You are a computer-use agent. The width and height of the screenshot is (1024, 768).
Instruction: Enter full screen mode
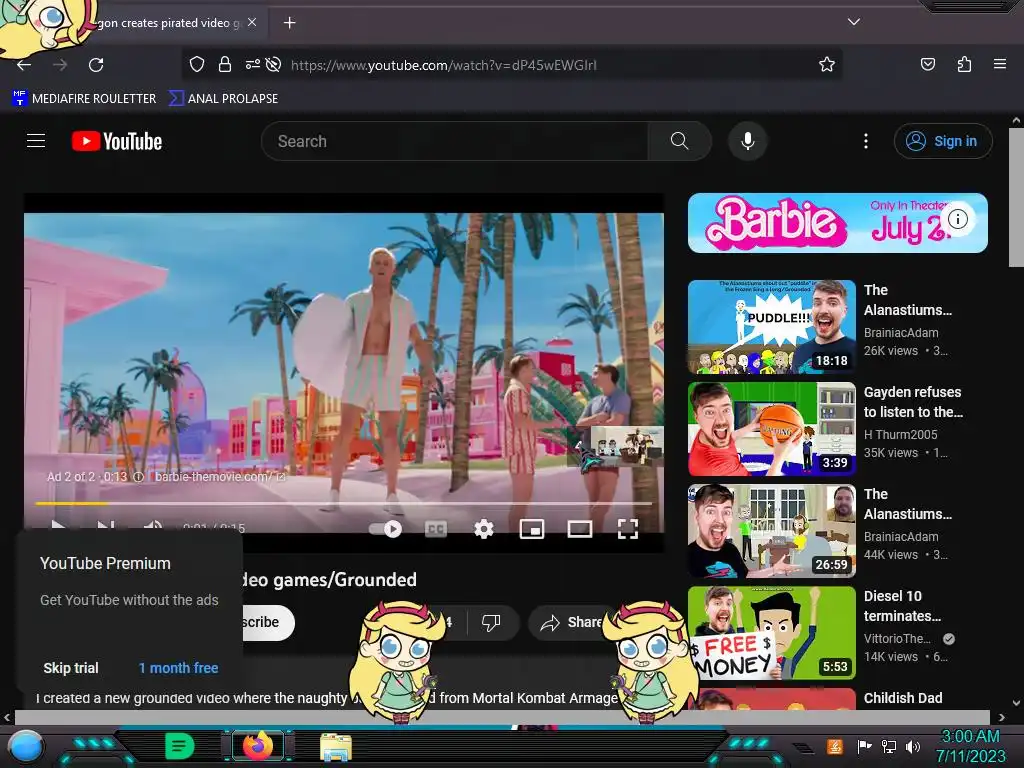coord(628,529)
